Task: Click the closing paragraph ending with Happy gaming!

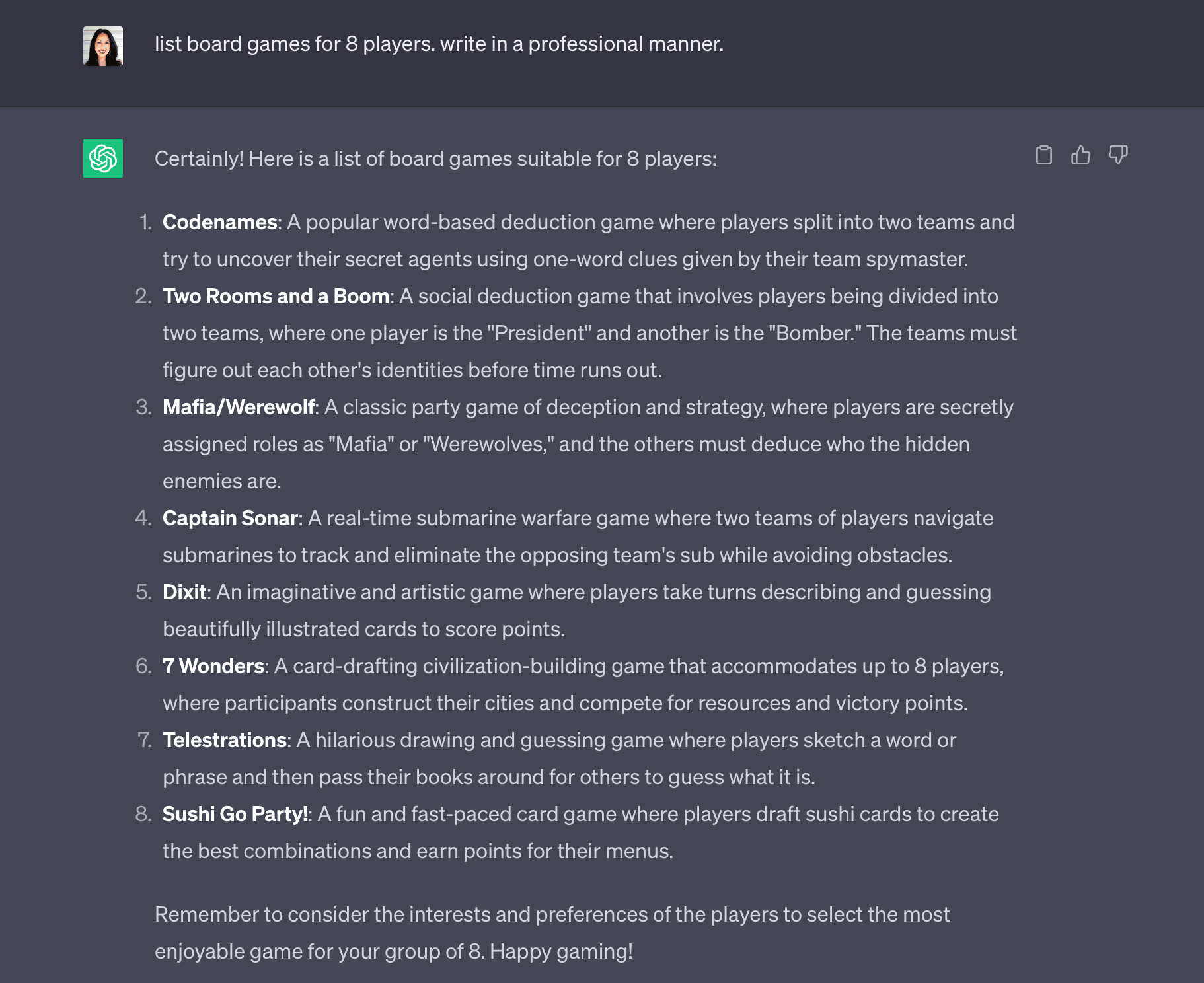Action: point(552,933)
